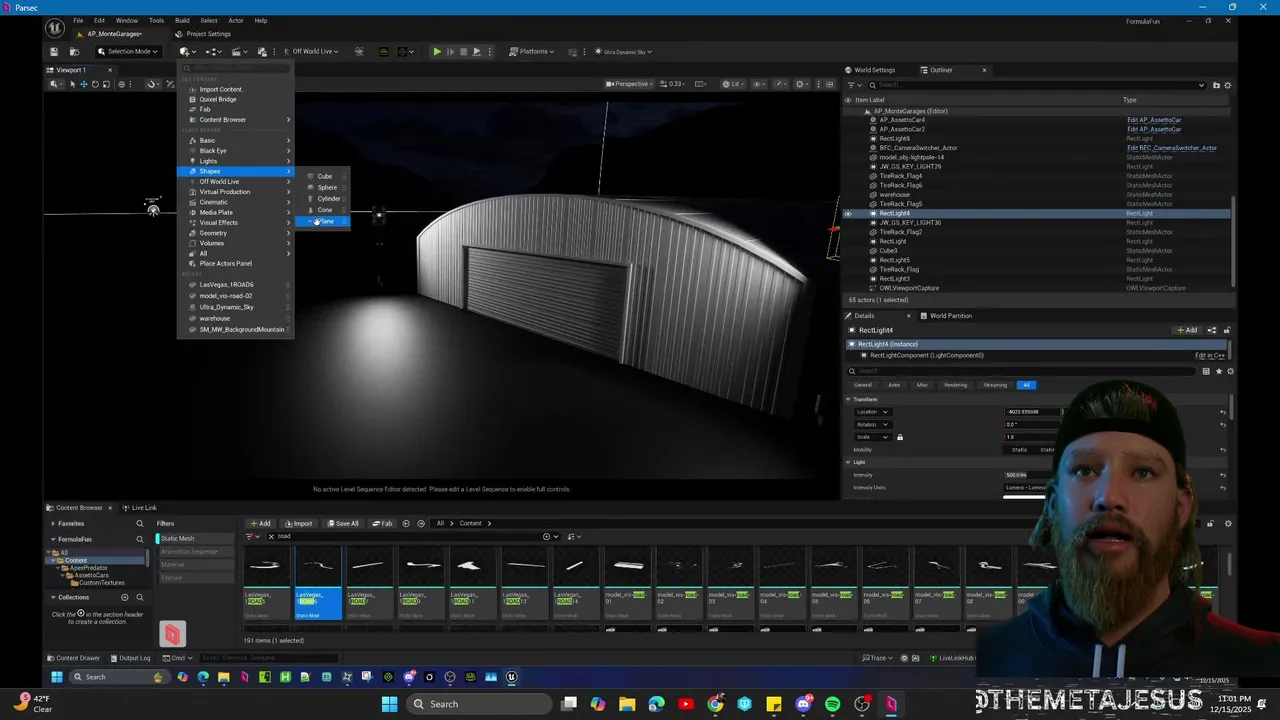This screenshot has width=1280, height=720.
Task: Switch to the World Partition tab
Action: (x=950, y=316)
